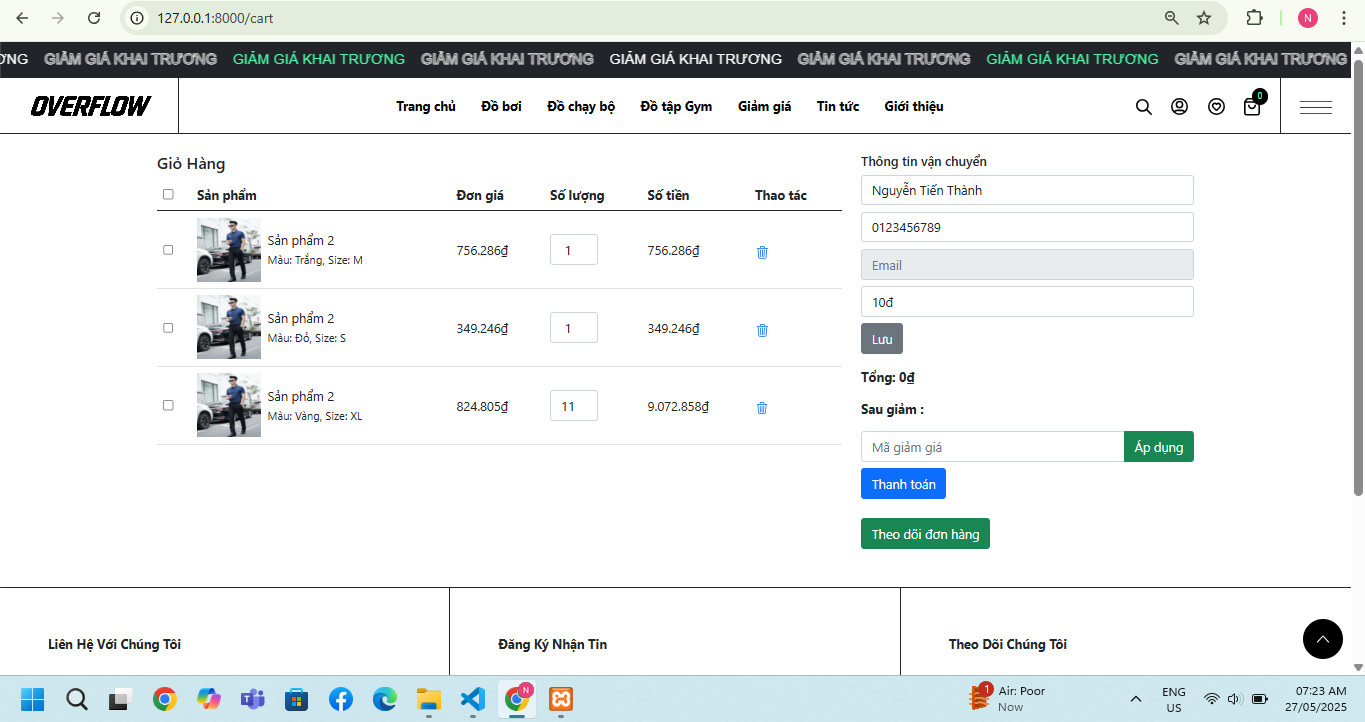Select the Vàng size XL product checkbox
Viewport: 1365px width, 722px height.
(x=168, y=405)
